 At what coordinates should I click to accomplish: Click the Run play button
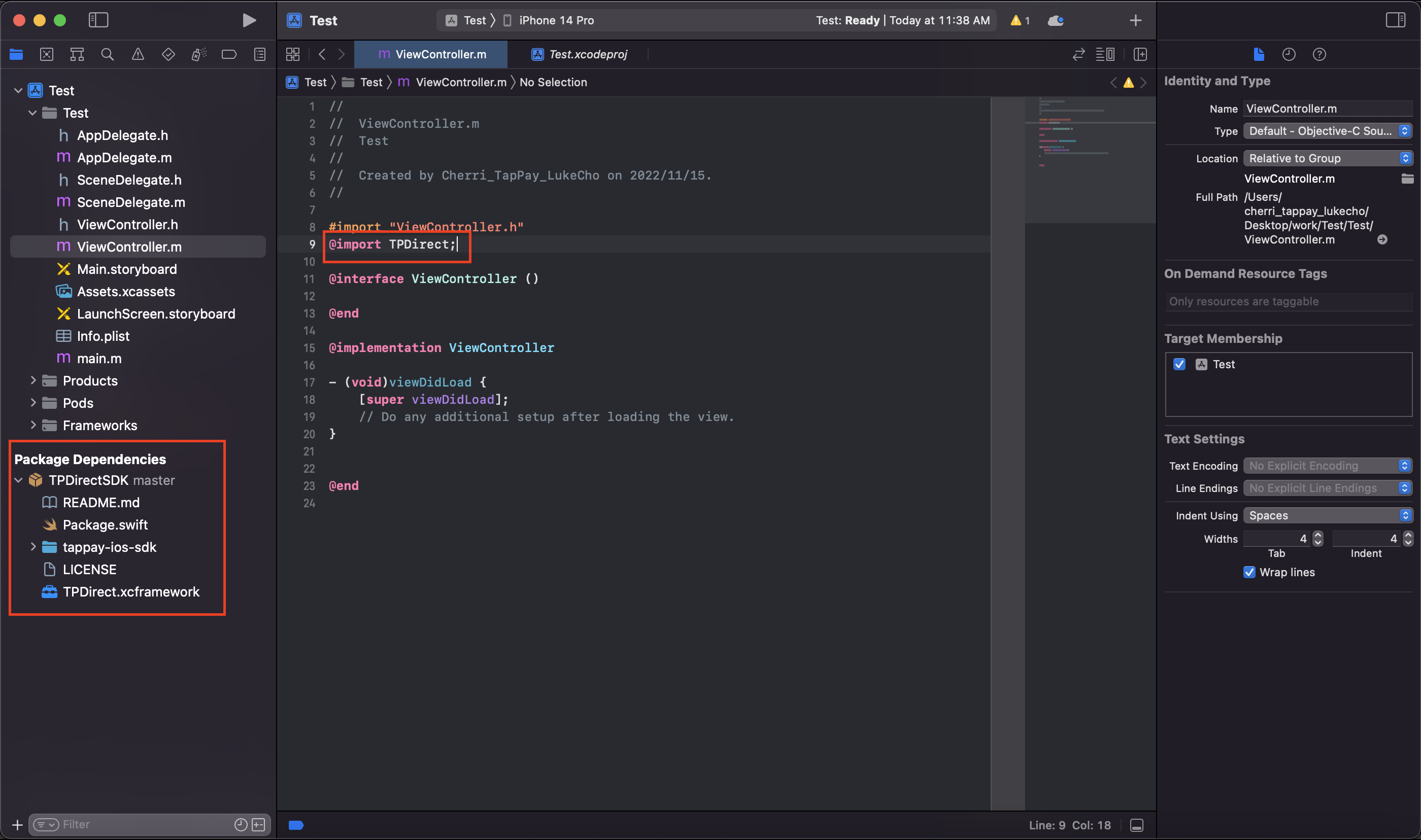click(x=249, y=20)
